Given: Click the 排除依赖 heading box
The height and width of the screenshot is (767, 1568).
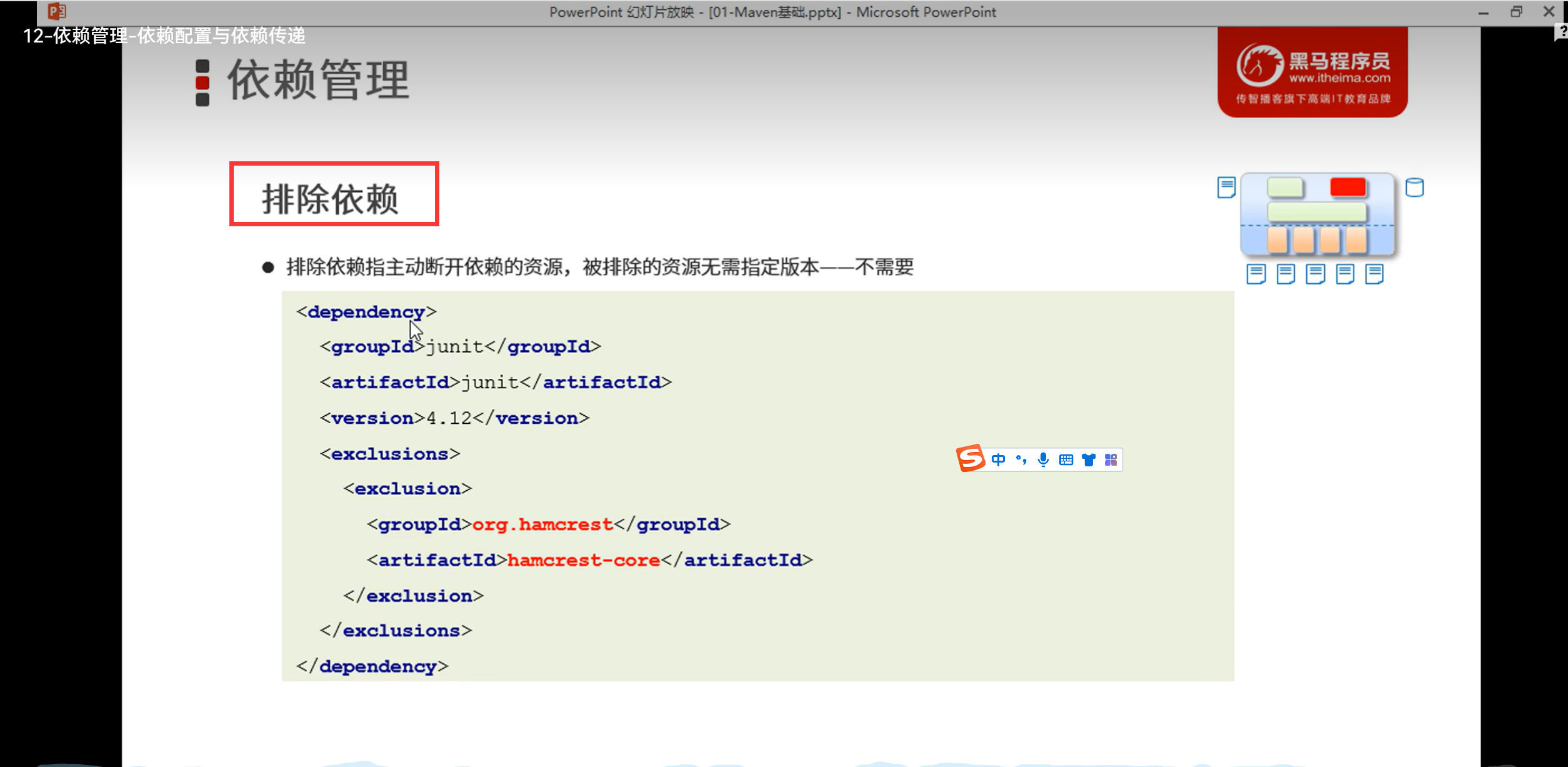Looking at the screenshot, I should (334, 194).
